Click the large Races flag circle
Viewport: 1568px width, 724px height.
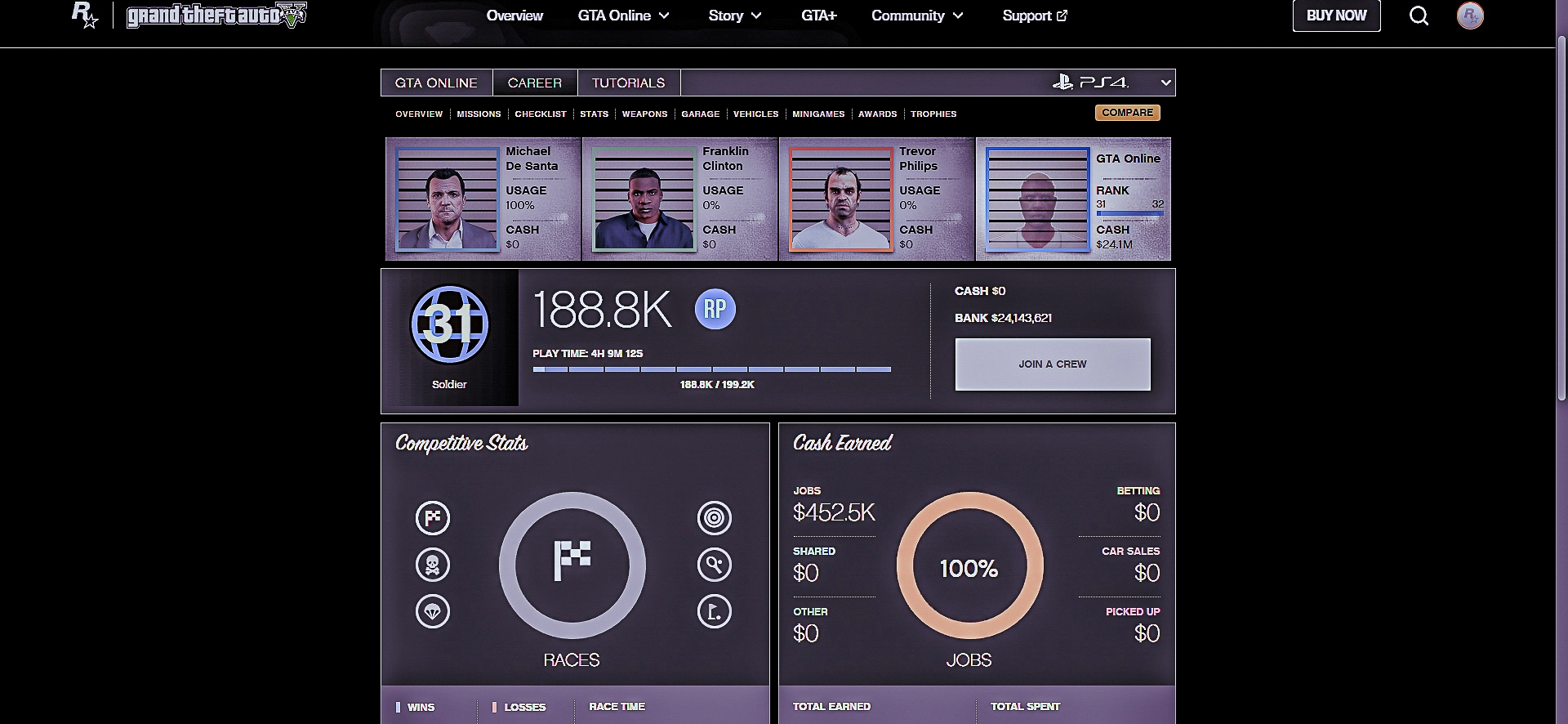click(x=572, y=565)
